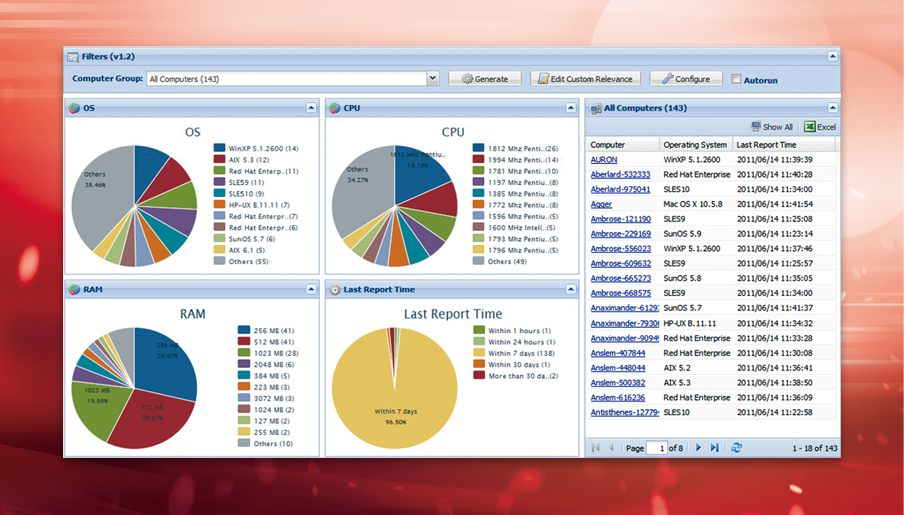This screenshot has width=904, height=515.
Task: Open the Anslem-616236 link
Action: 618,397
